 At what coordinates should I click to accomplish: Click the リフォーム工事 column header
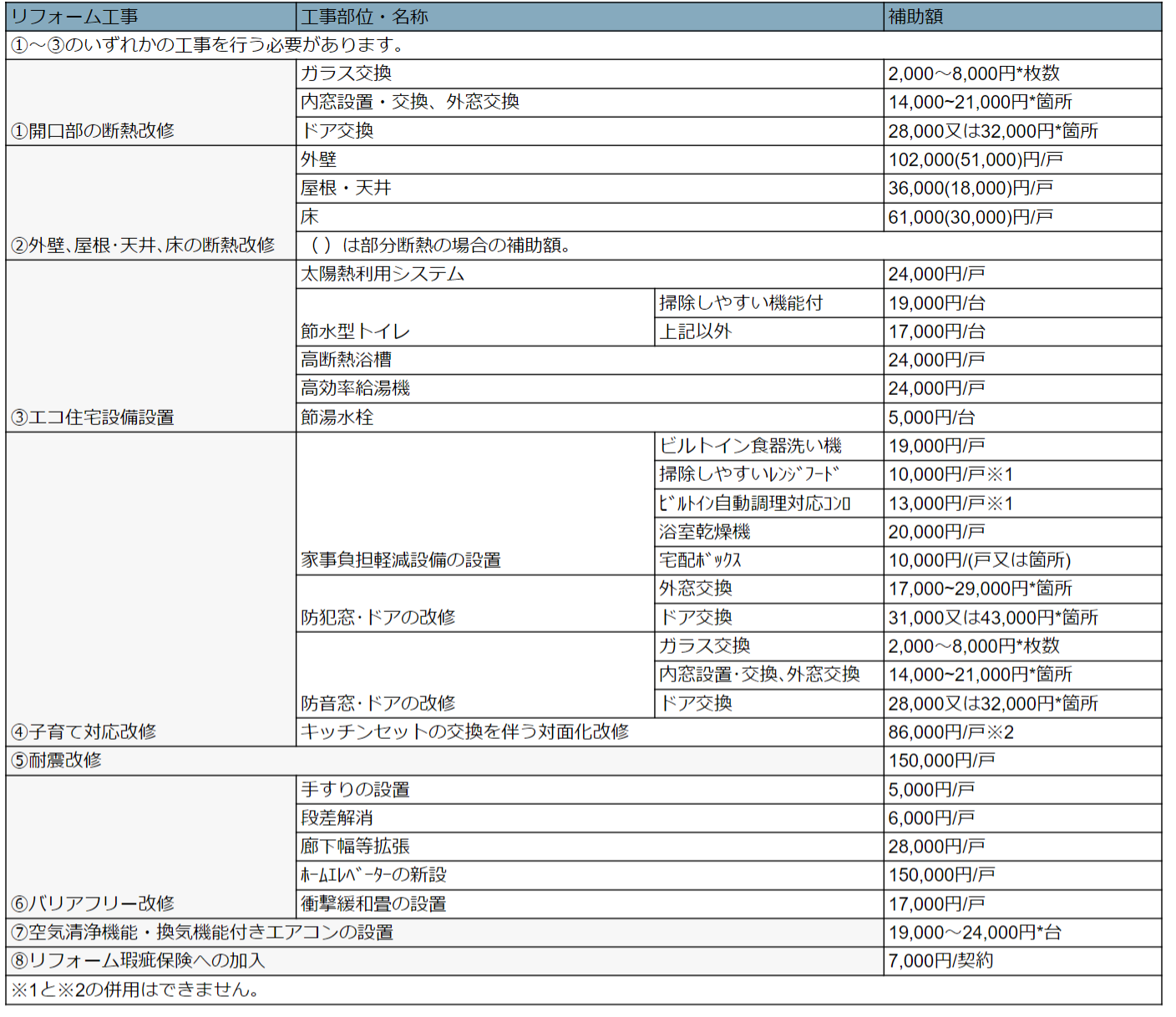pos(150,17)
